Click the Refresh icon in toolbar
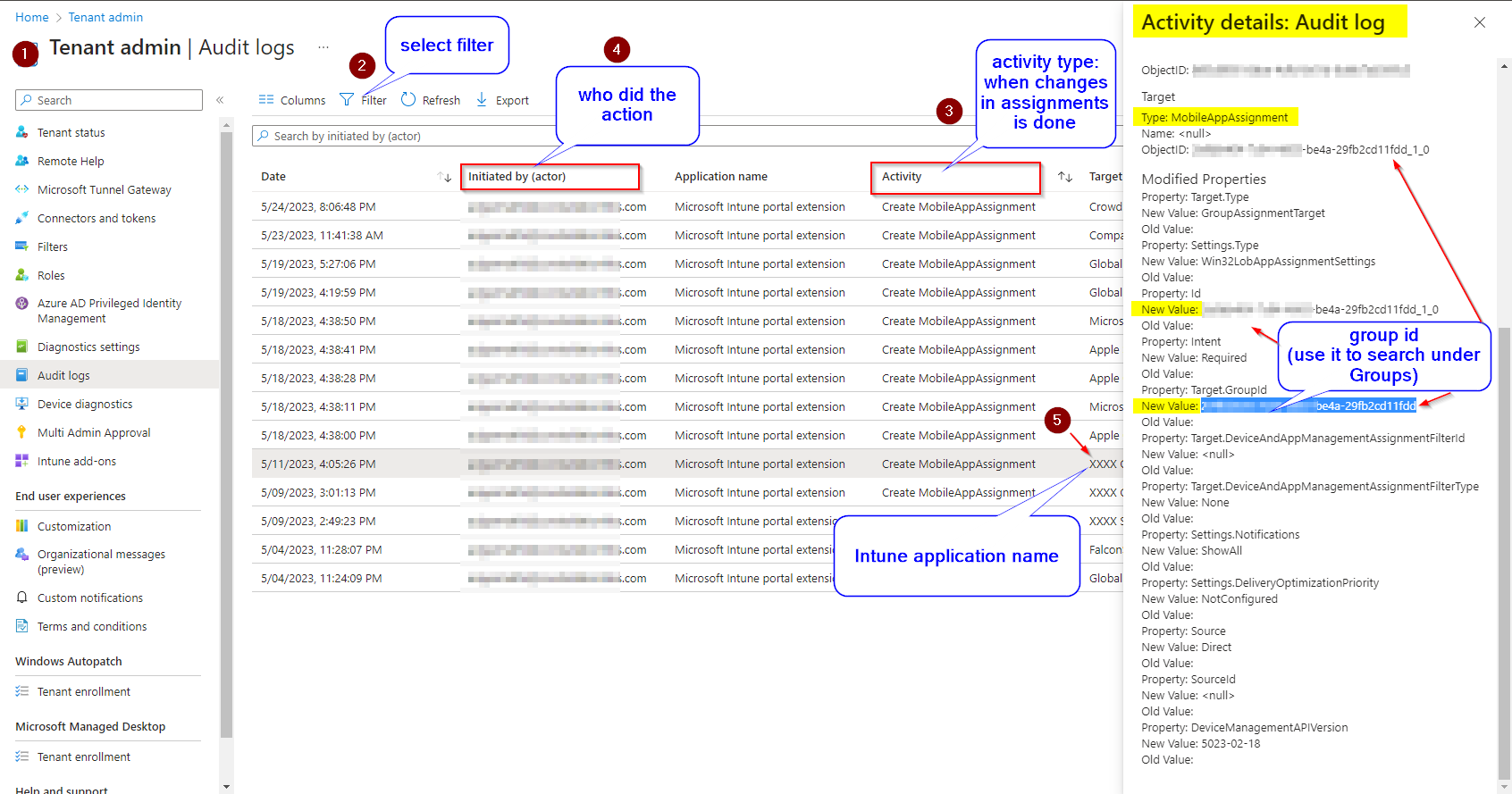The height and width of the screenshot is (794, 1512). tap(408, 100)
